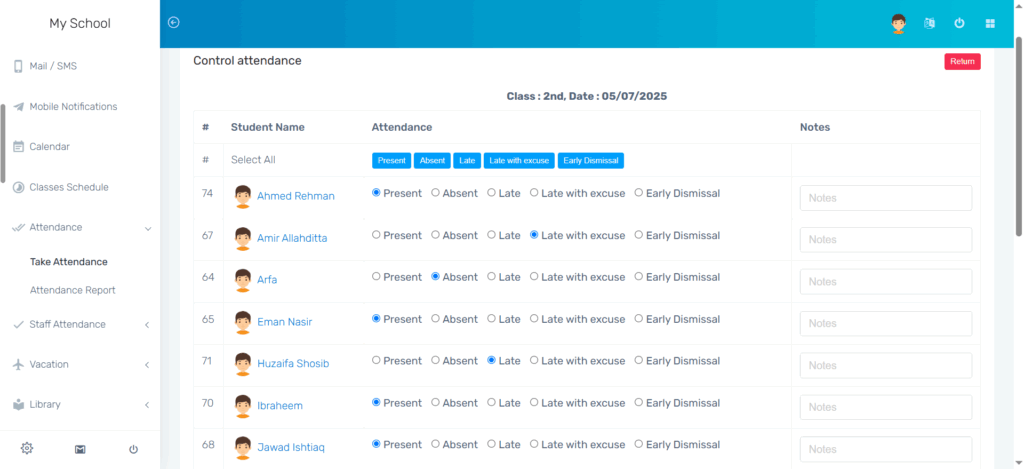
Task: Open Attendance Report from sidebar
Action: [x=72, y=290]
